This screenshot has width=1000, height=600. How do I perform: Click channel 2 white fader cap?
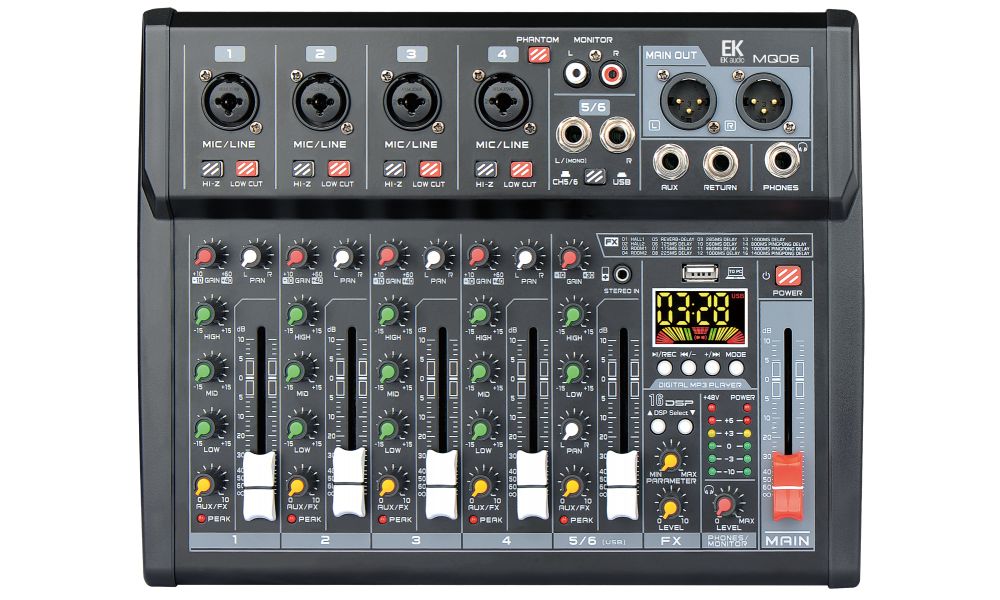(349, 481)
